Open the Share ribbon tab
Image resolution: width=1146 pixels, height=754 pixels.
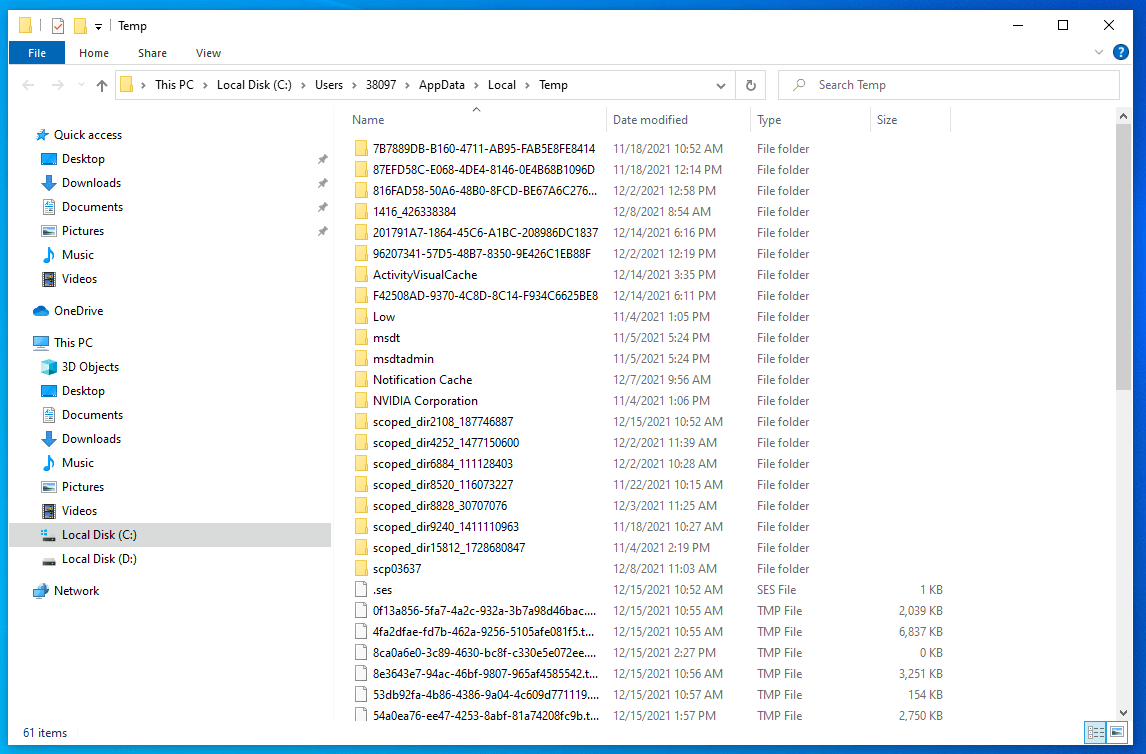152,52
